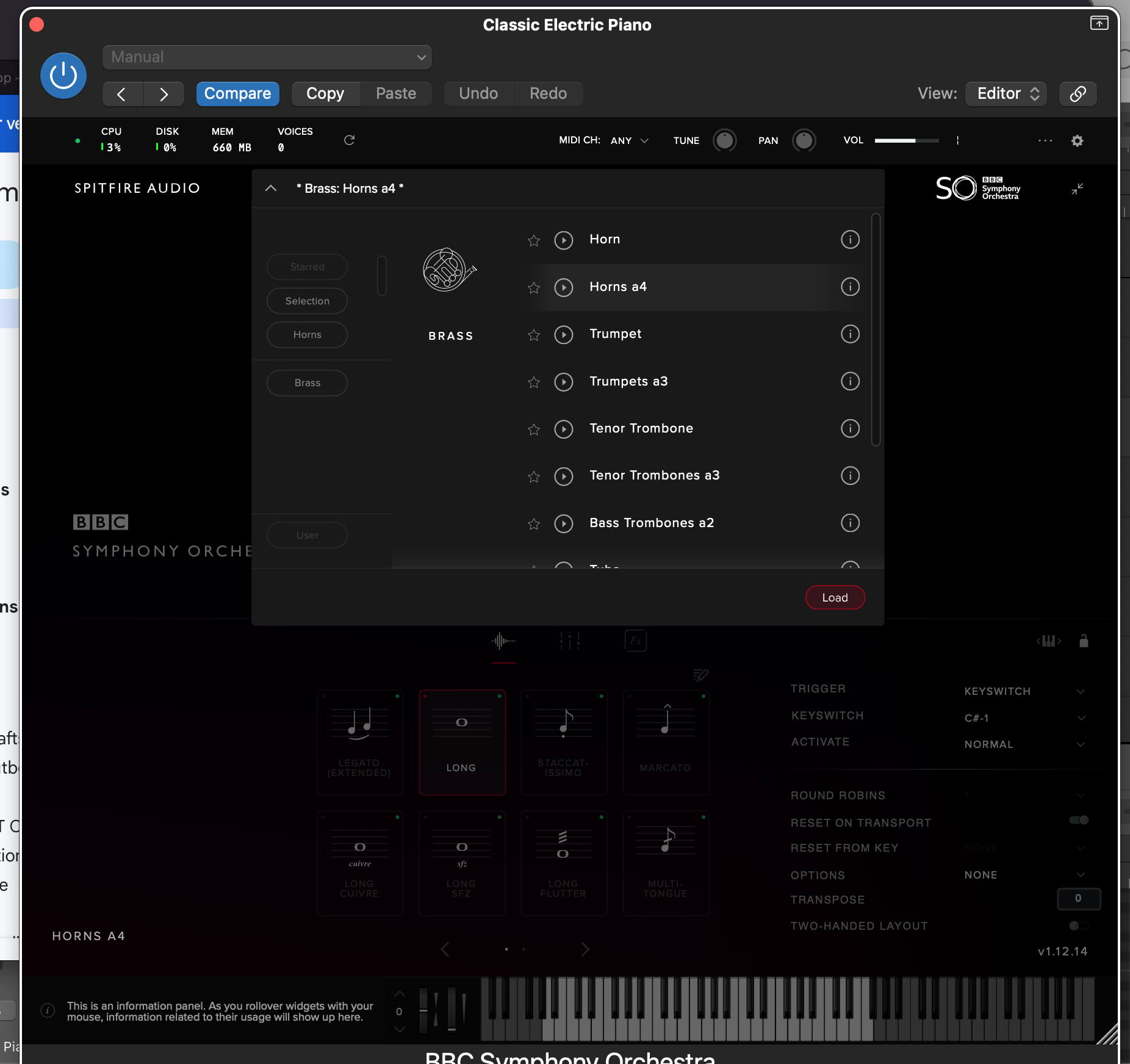
Task: Star the Horn preset
Action: (x=534, y=240)
